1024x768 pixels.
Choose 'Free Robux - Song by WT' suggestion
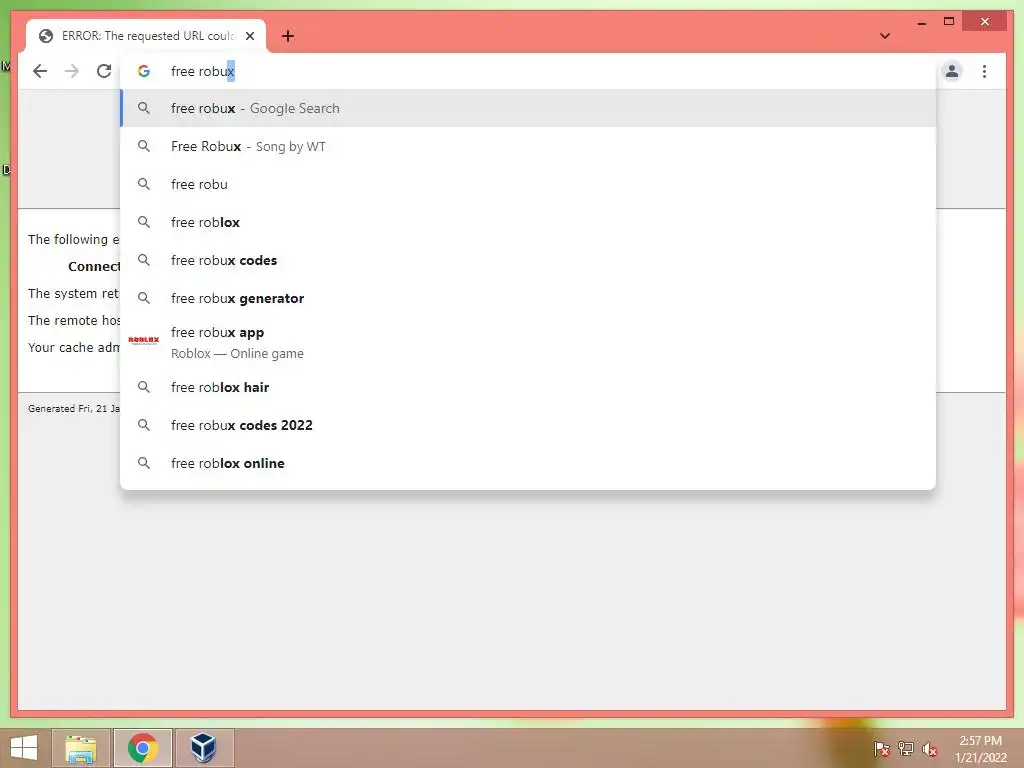(x=528, y=146)
